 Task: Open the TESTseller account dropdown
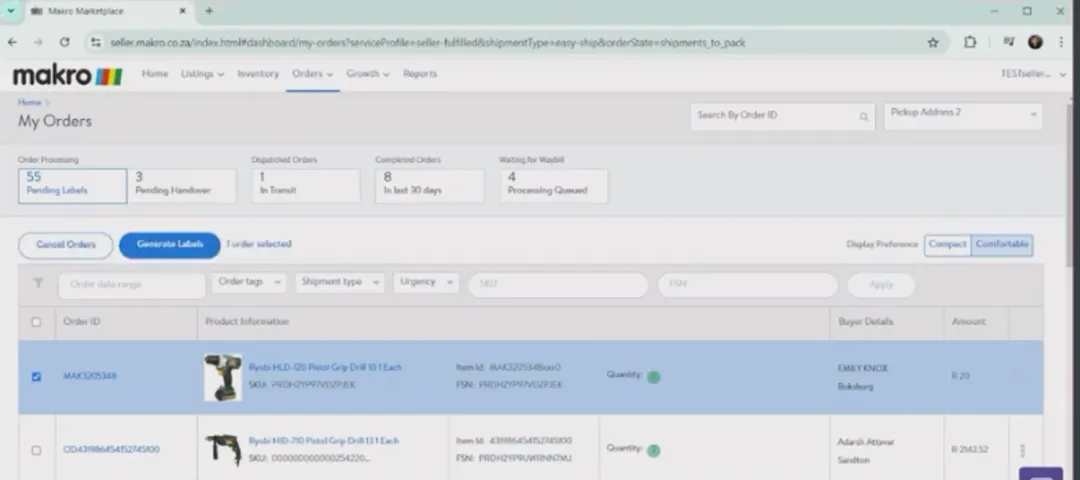tap(1034, 74)
